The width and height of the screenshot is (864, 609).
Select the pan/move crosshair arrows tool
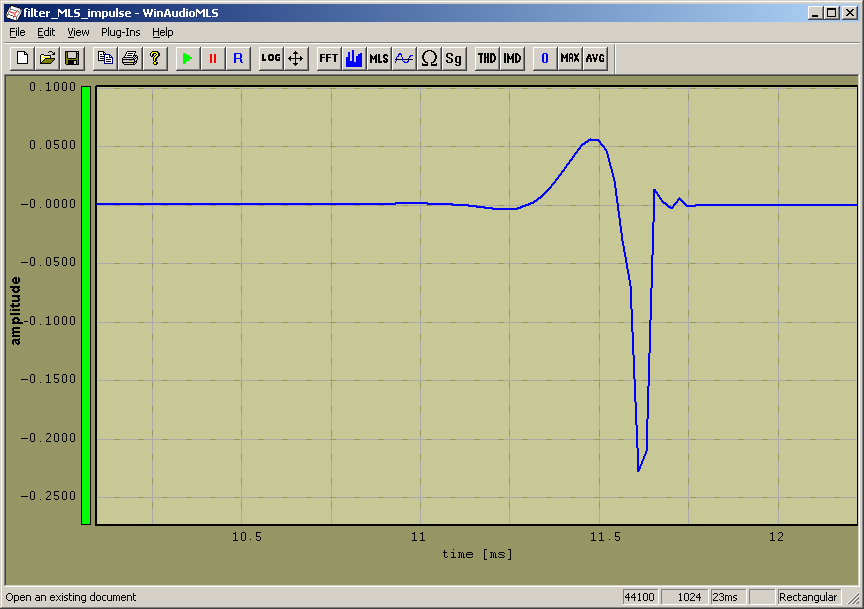[296, 58]
